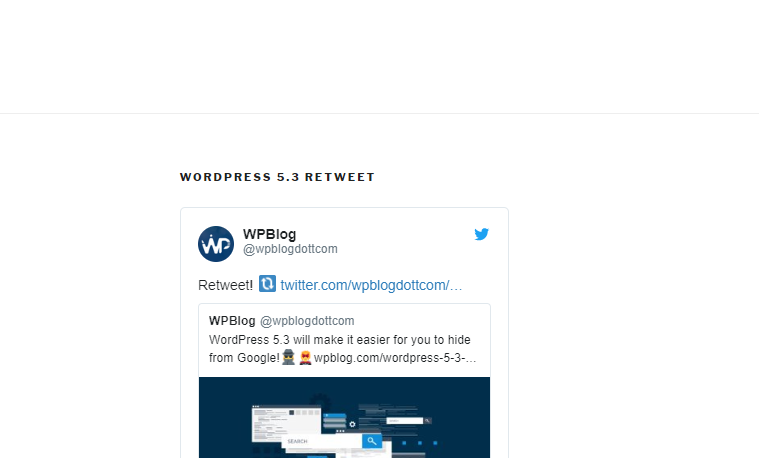Click the 'WordPress 5.3 Retweet' heading

coord(277,177)
